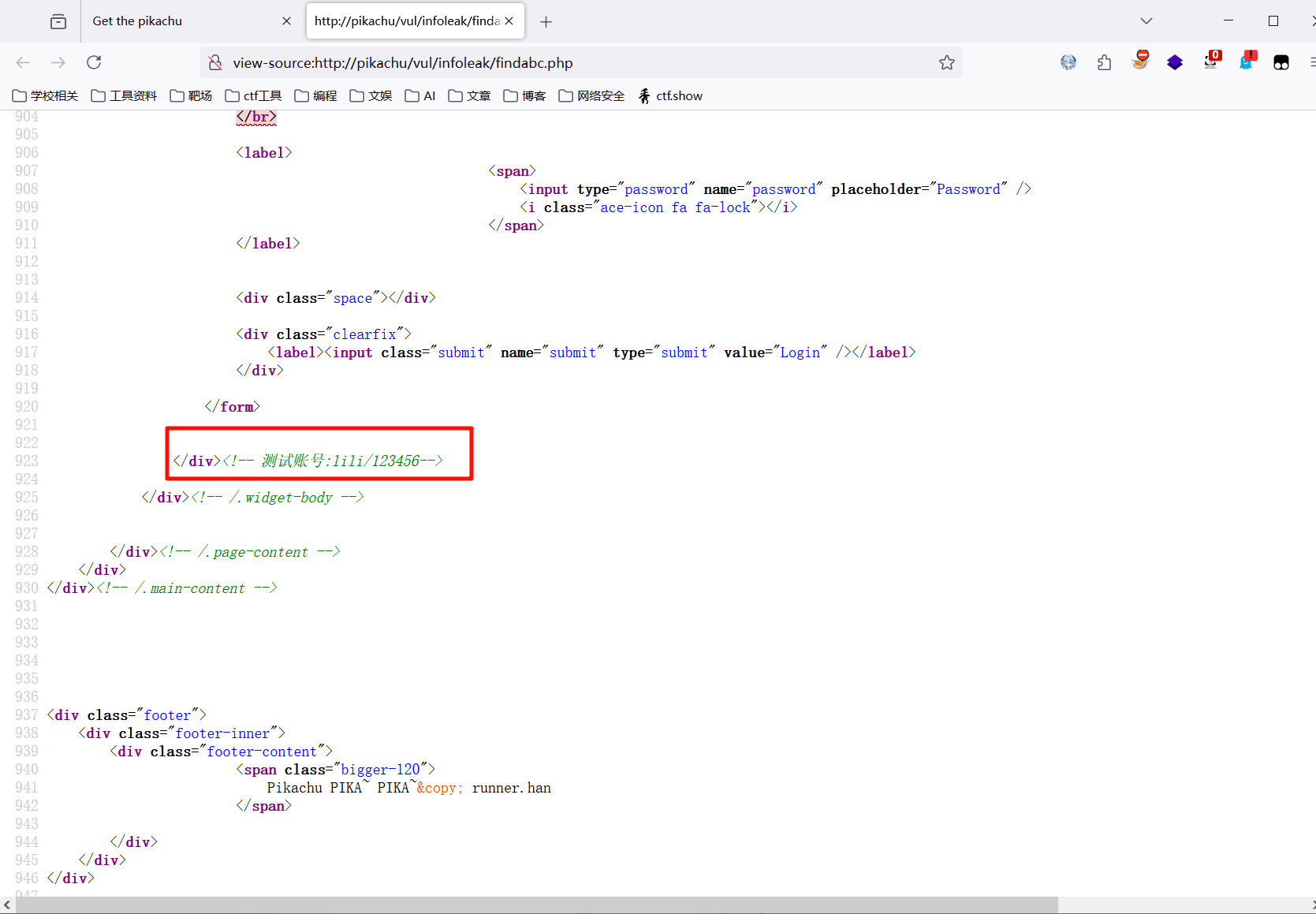The width and height of the screenshot is (1316, 914).
Task: Click the not-secure site info icon
Action: (215, 62)
